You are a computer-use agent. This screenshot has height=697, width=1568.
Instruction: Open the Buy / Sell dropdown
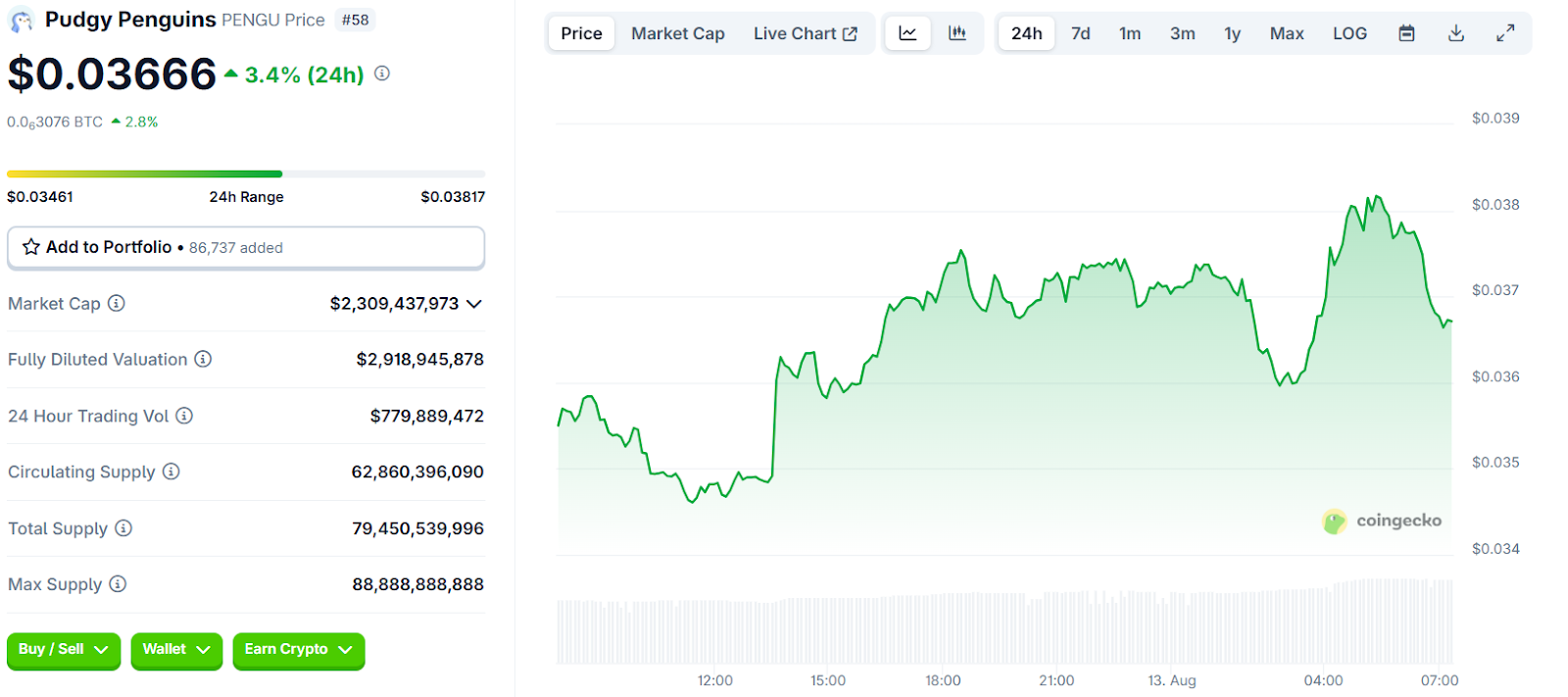click(64, 650)
